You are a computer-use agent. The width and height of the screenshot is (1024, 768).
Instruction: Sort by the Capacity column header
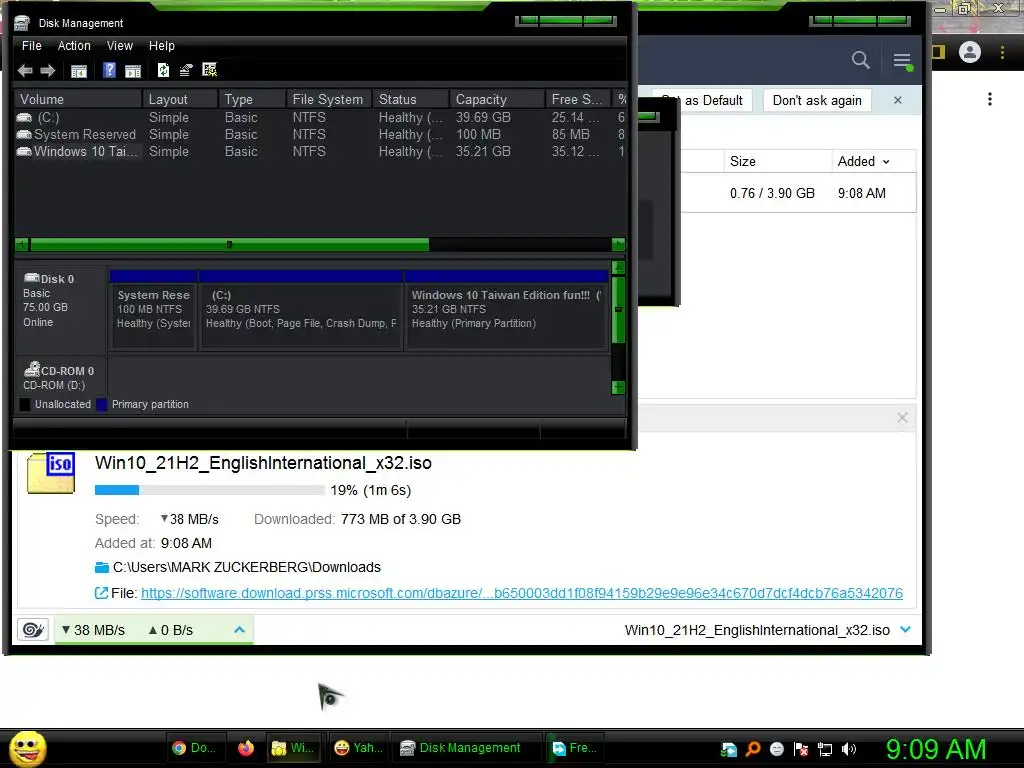(x=497, y=99)
